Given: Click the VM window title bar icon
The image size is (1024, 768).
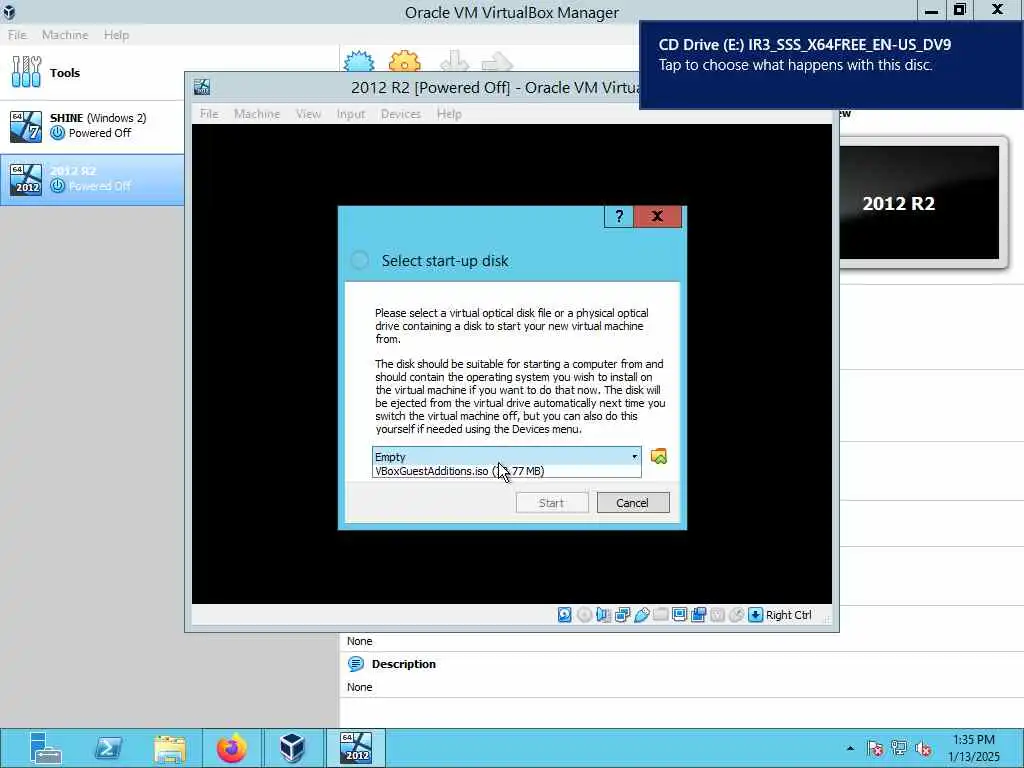Looking at the screenshot, I should pyautogui.click(x=202, y=87).
